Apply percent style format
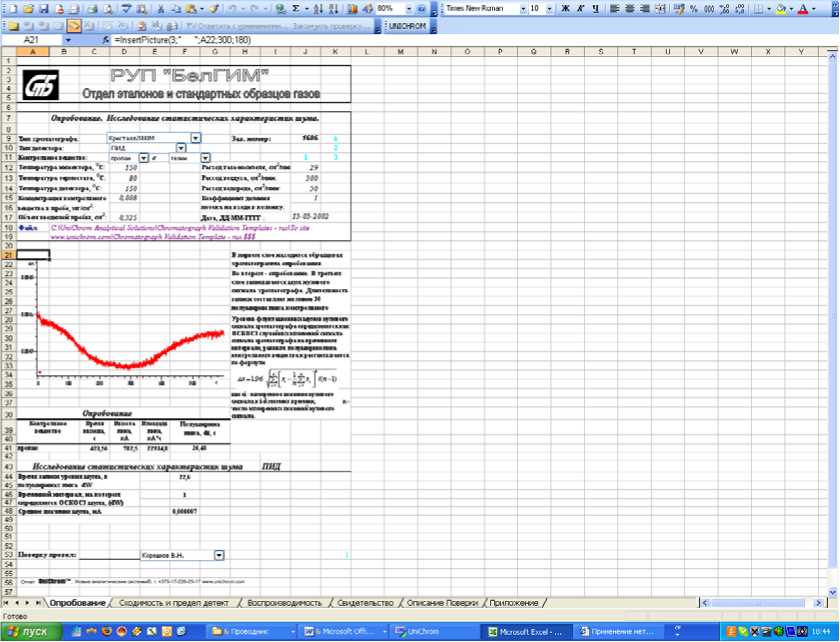The height and width of the screenshot is (642, 840). click(694, 9)
